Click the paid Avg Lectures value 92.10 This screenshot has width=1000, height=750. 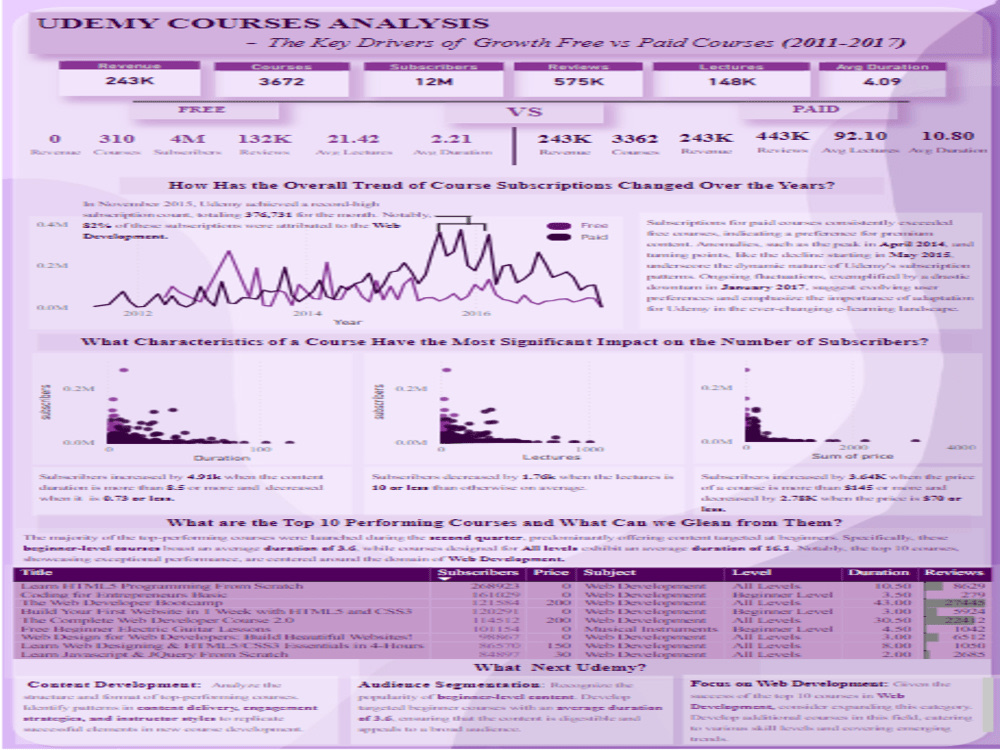pyautogui.click(x=860, y=136)
